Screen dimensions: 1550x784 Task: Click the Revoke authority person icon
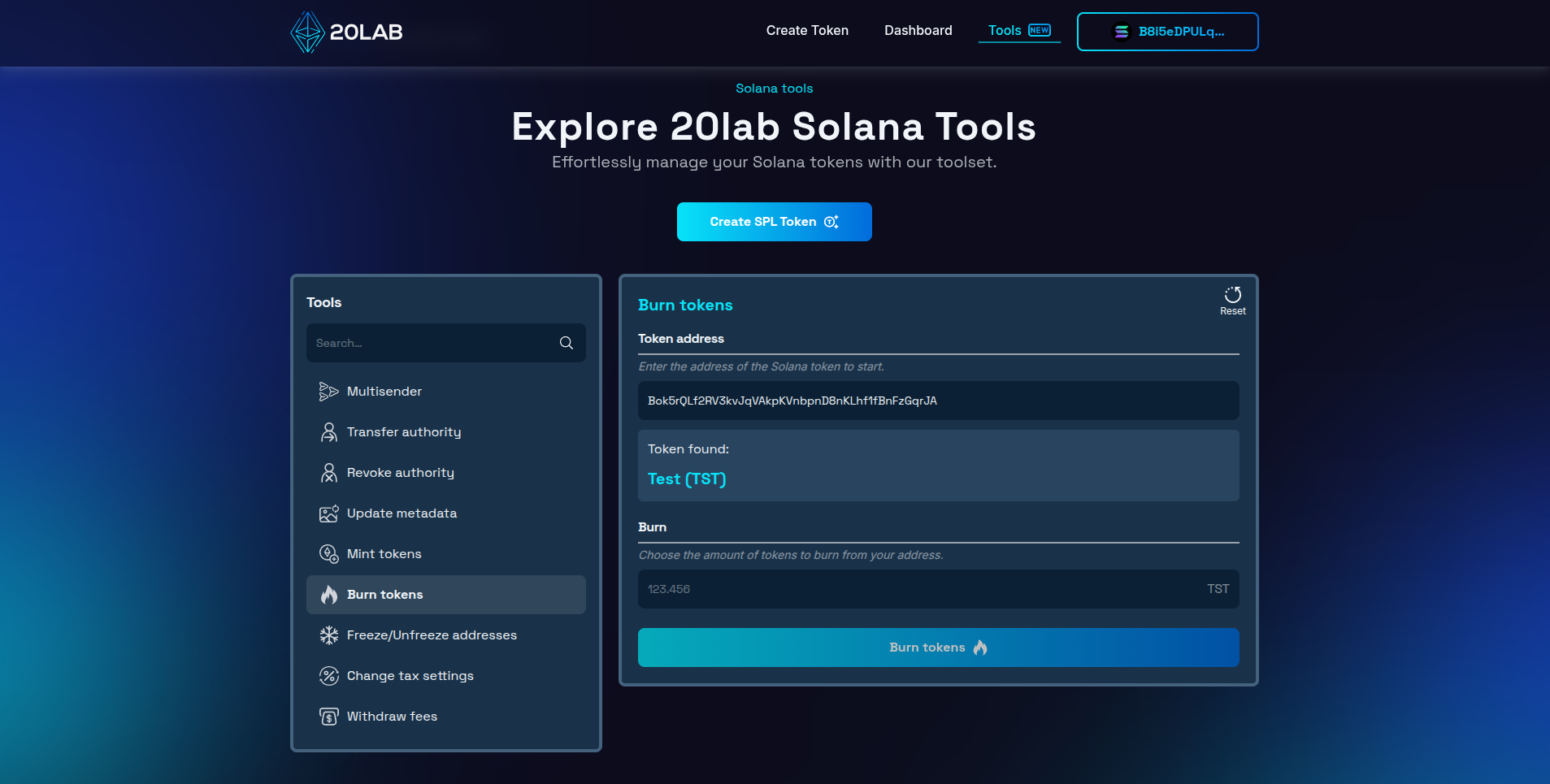tap(328, 473)
